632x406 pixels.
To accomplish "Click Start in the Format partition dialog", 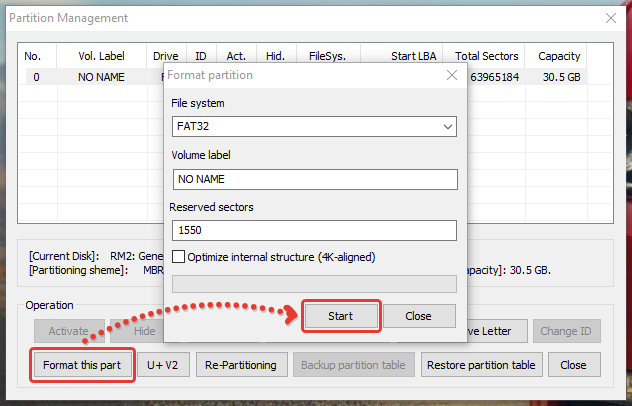I will pos(341,316).
